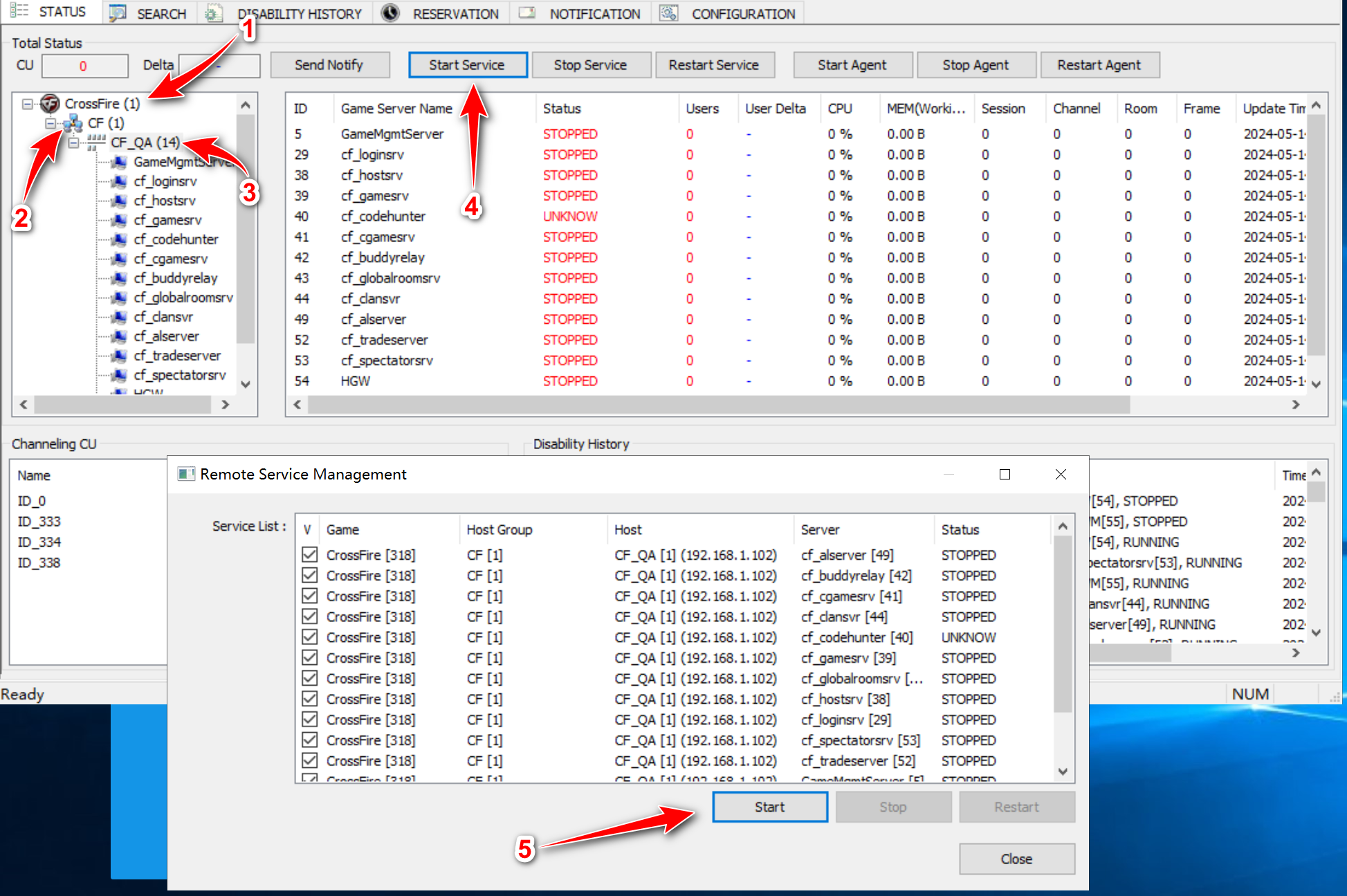Image resolution: width=1347 pixels, height=896 pixels.
Task: Uncheck the cf_alserver [49] service checkbox
Action: click(310, 555)
